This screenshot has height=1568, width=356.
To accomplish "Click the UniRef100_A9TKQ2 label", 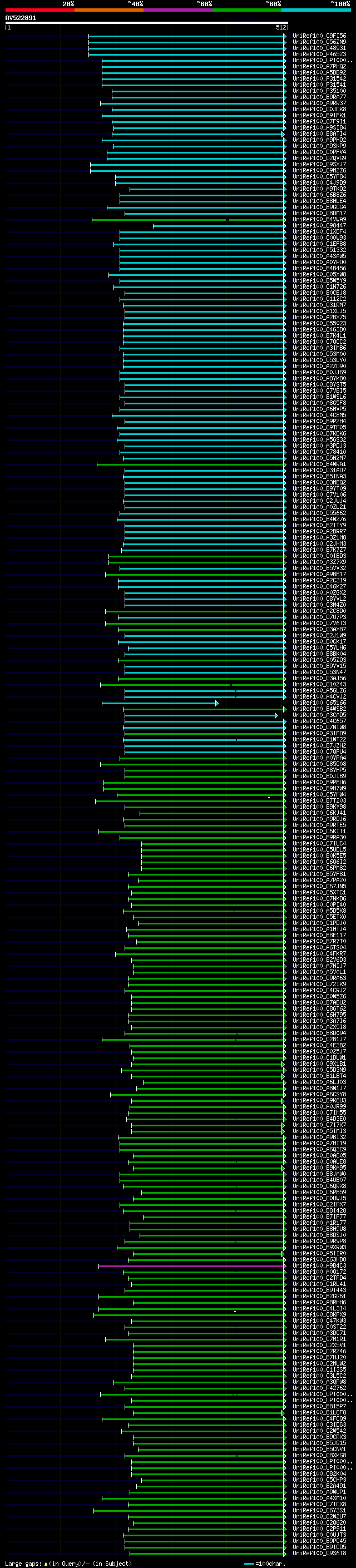I will coord(319,189).
